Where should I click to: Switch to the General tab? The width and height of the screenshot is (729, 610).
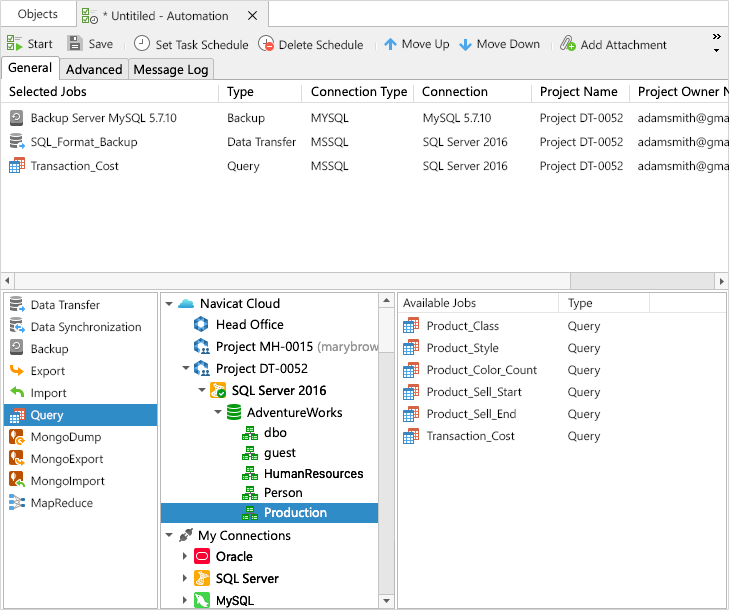30,68
